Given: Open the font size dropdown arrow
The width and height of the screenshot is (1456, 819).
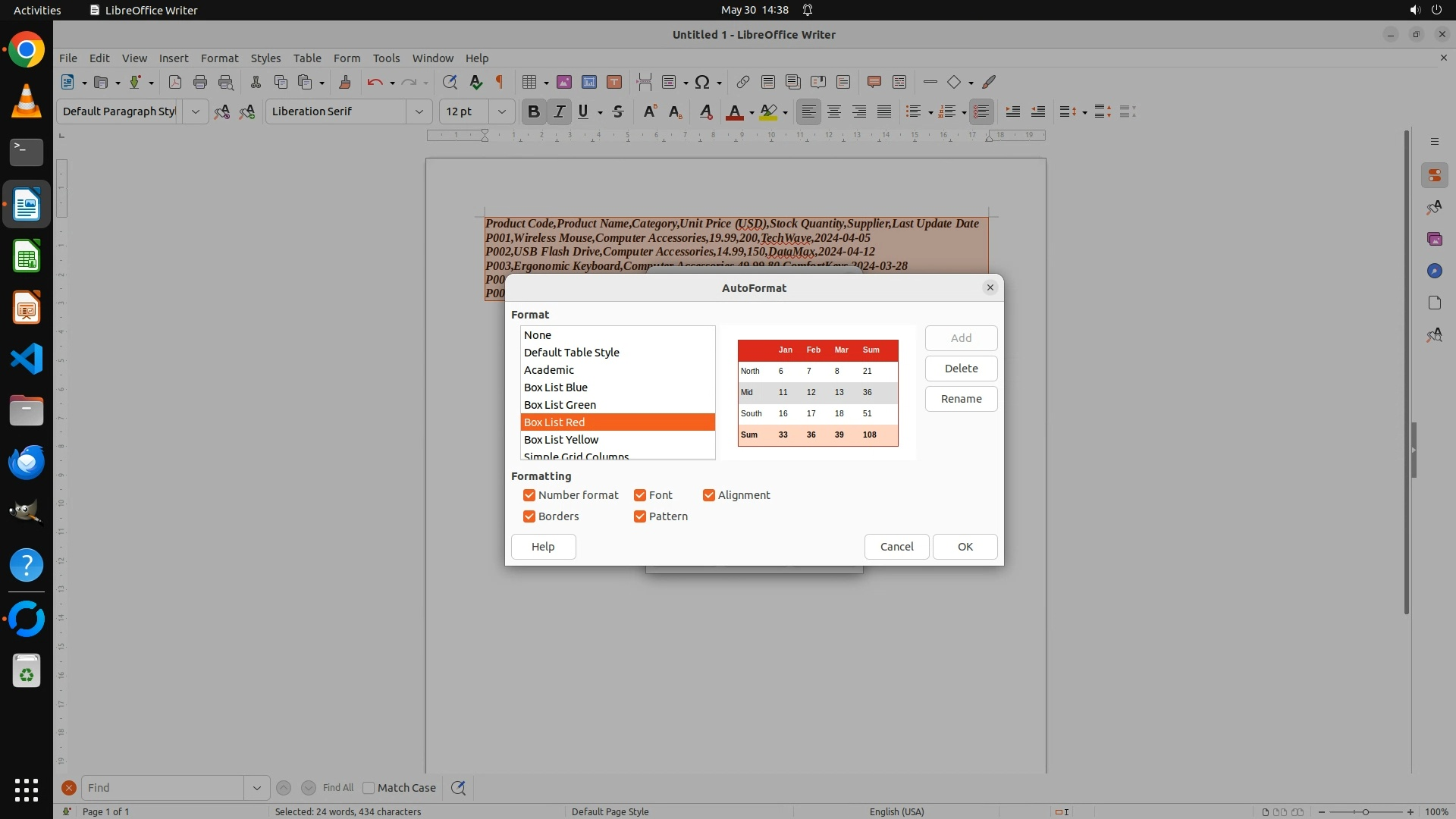Looking at the screenshot, I should [501, 111].
